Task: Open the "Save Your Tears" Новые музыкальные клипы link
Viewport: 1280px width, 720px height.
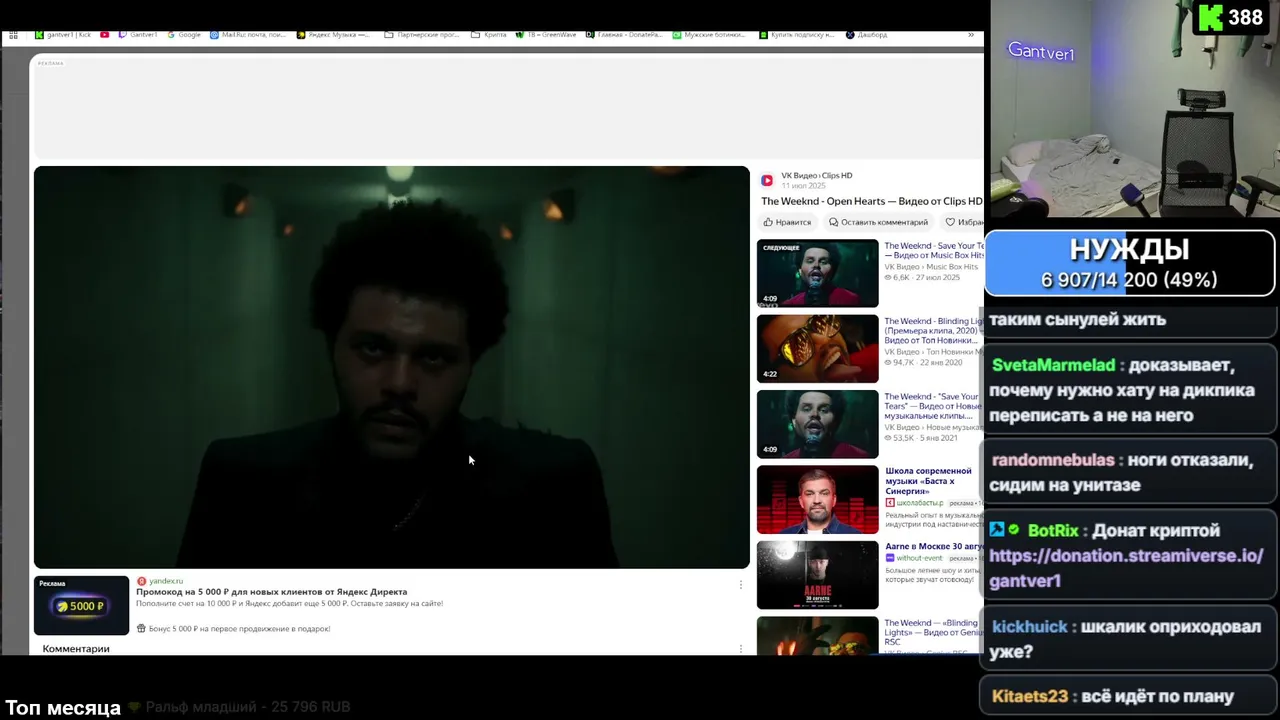Action: click(x=933, y=406)
